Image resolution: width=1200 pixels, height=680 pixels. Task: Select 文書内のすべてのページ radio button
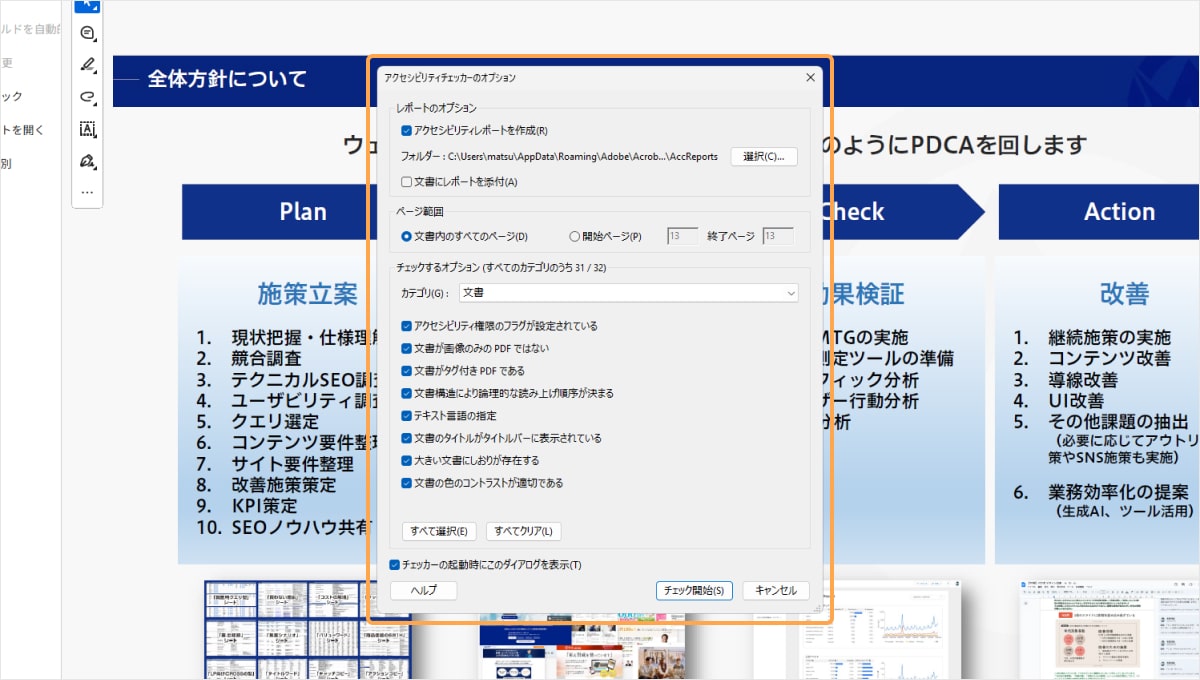pos(406,237)
